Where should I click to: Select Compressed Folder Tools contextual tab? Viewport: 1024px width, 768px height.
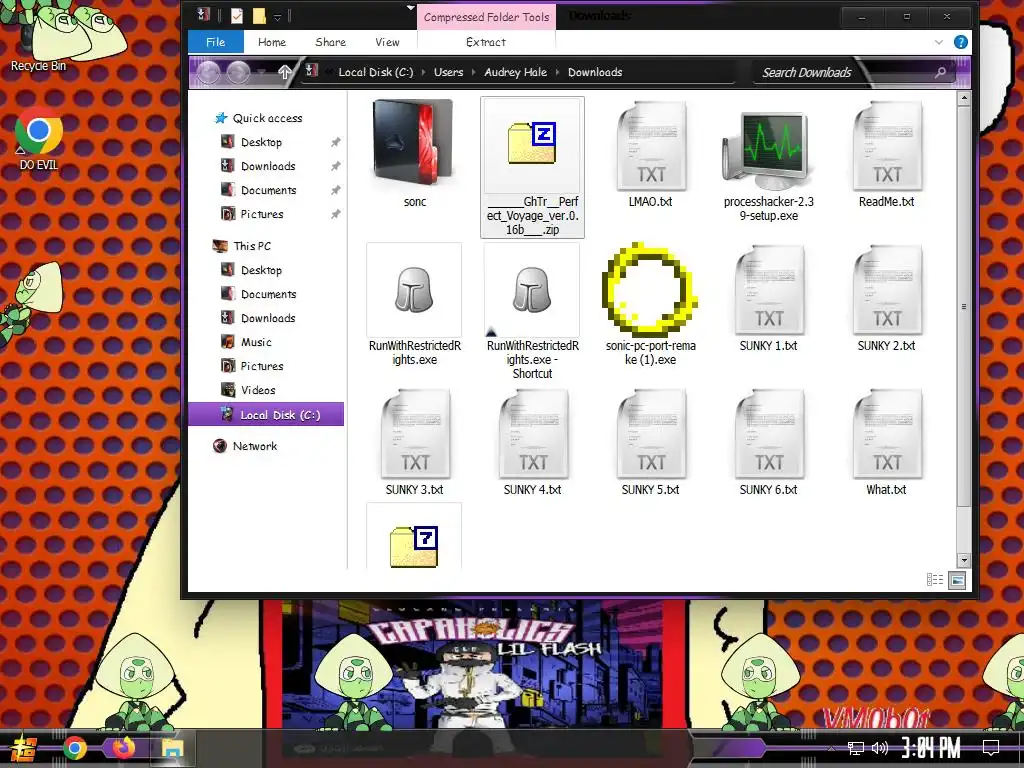point(487,17)
